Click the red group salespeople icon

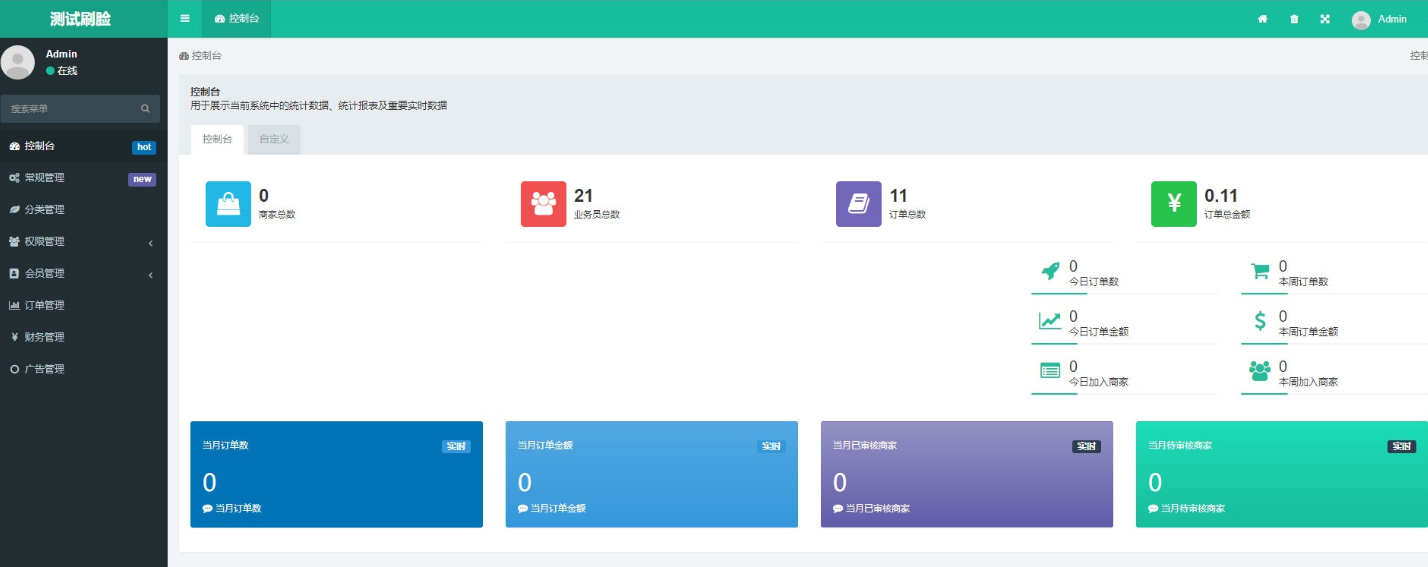pyautogui.click(x=543, y=204)
